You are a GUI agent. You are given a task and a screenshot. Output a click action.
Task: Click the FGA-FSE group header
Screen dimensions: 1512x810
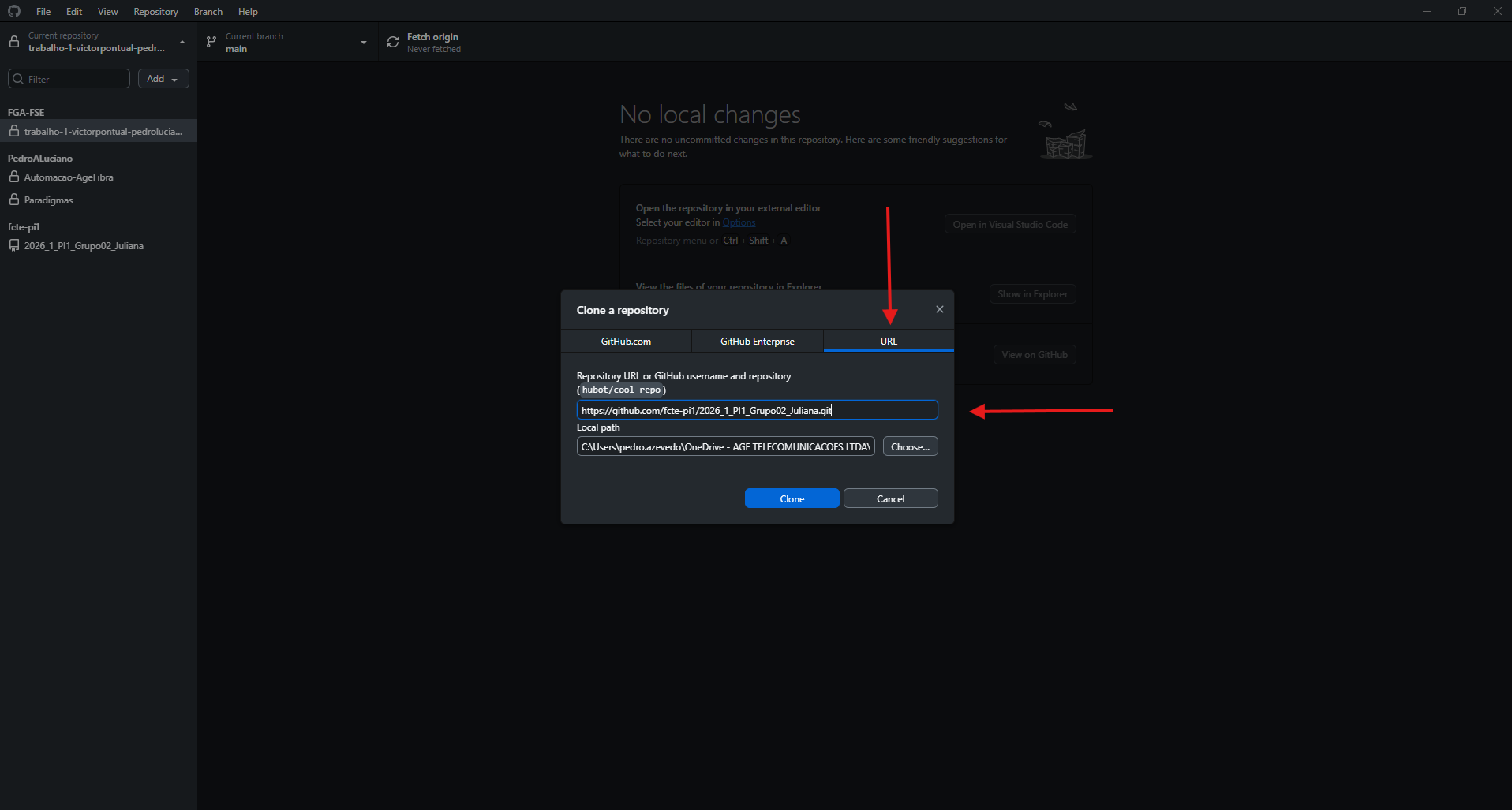point(26,112)
